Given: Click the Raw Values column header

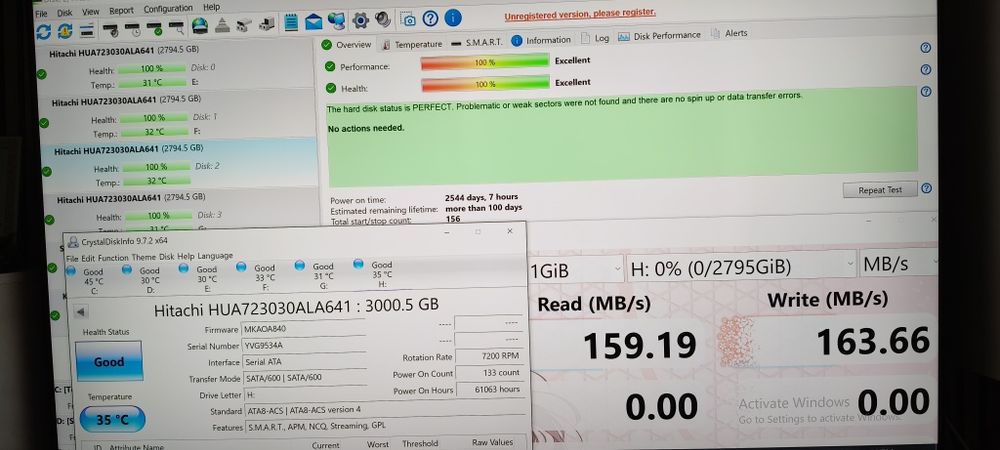Looking at the screenshot, I should click(491, 442).
